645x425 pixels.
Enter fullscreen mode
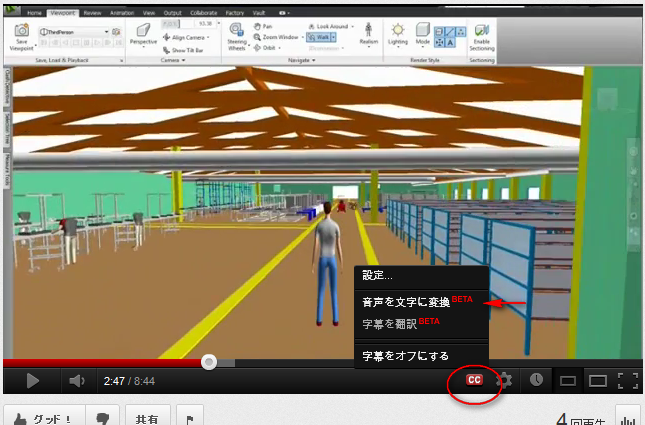tap(627, 380)
